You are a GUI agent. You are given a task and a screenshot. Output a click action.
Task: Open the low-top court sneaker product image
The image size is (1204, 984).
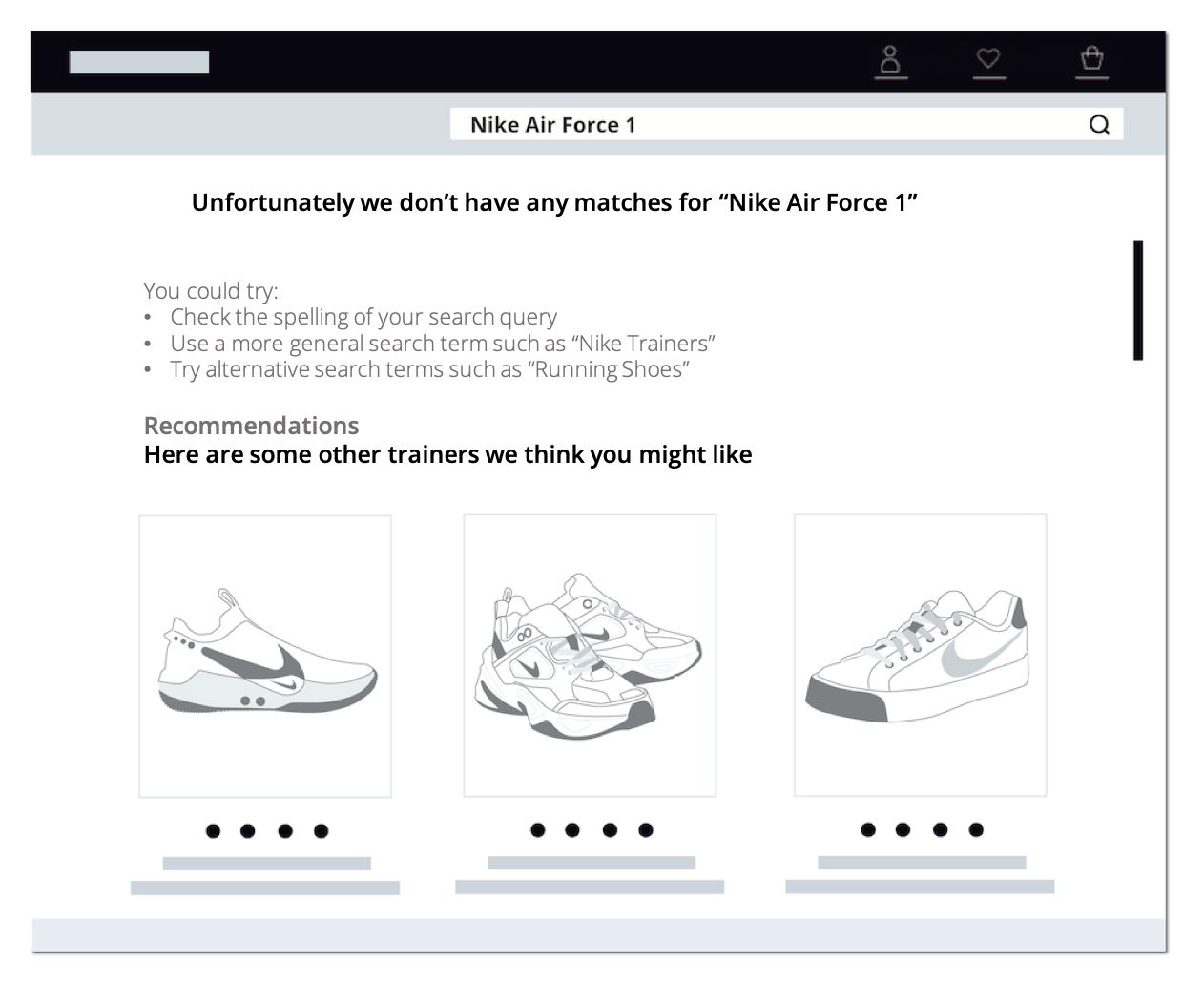[920, 655]
